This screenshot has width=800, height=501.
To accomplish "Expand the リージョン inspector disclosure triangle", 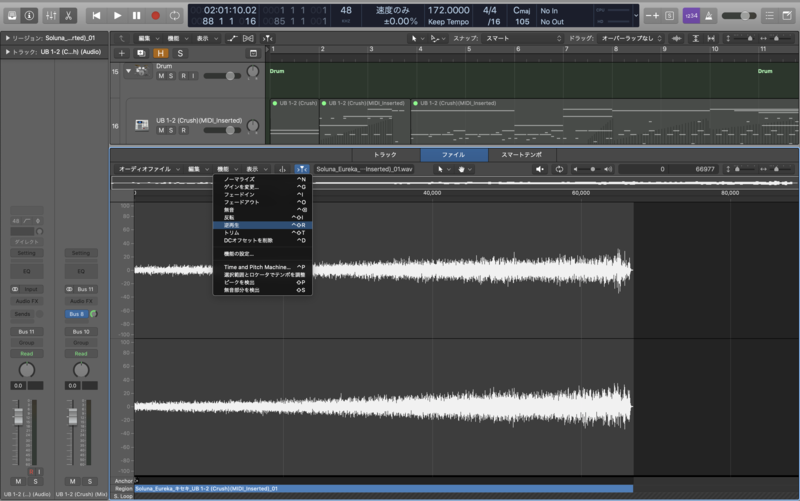I will (x=7, y=38).
